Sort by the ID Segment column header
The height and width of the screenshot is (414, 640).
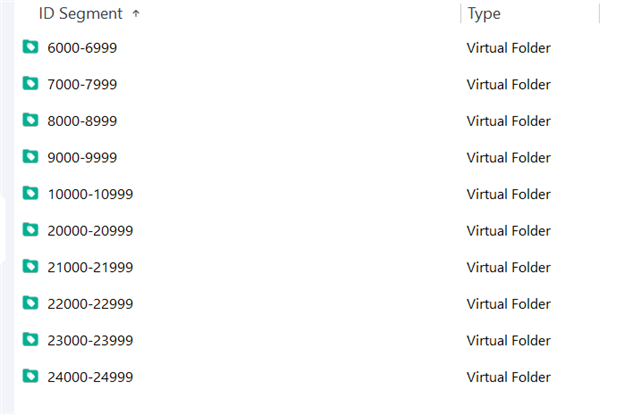80,14
